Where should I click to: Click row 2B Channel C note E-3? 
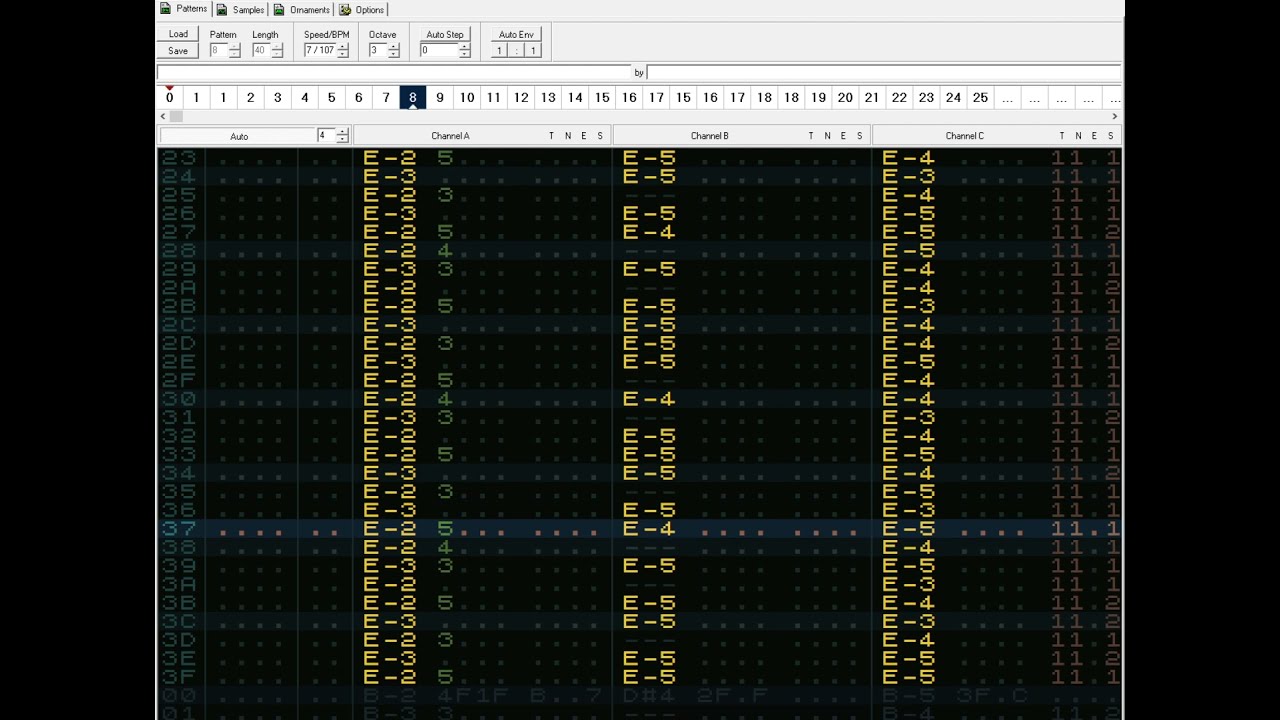pos(909,306)
